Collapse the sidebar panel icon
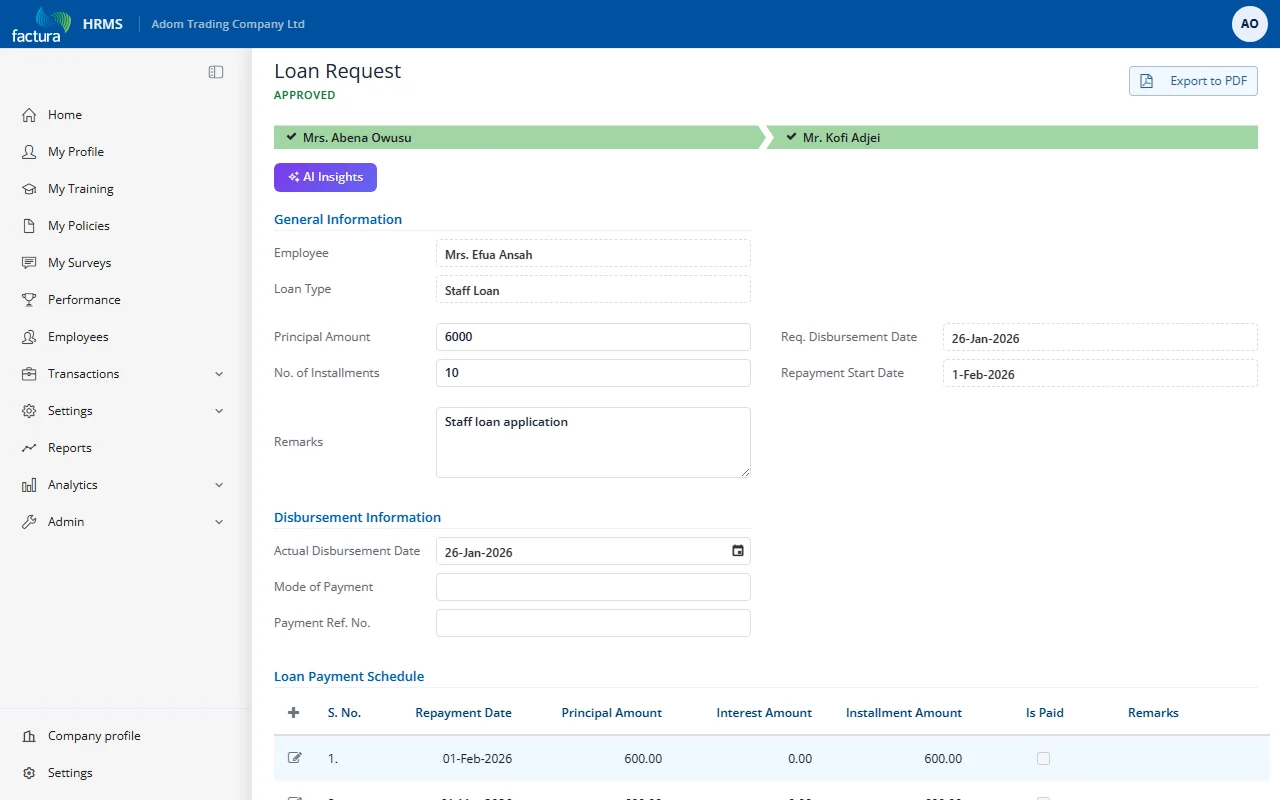The height and width of the screenshot is (800, 1280). pos(216,72)
